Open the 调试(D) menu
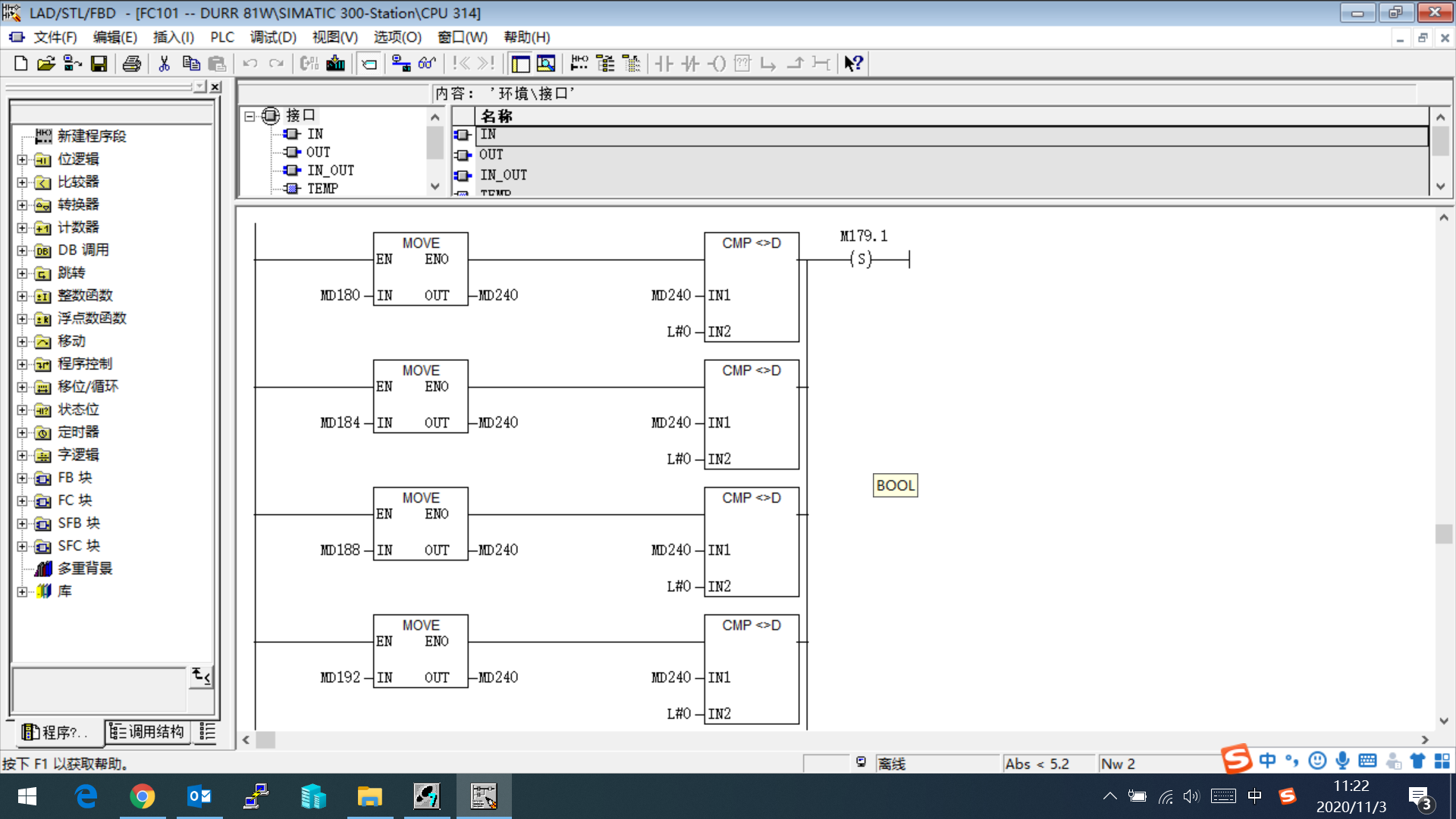The image size is (1456, 819). click(273, 37)
